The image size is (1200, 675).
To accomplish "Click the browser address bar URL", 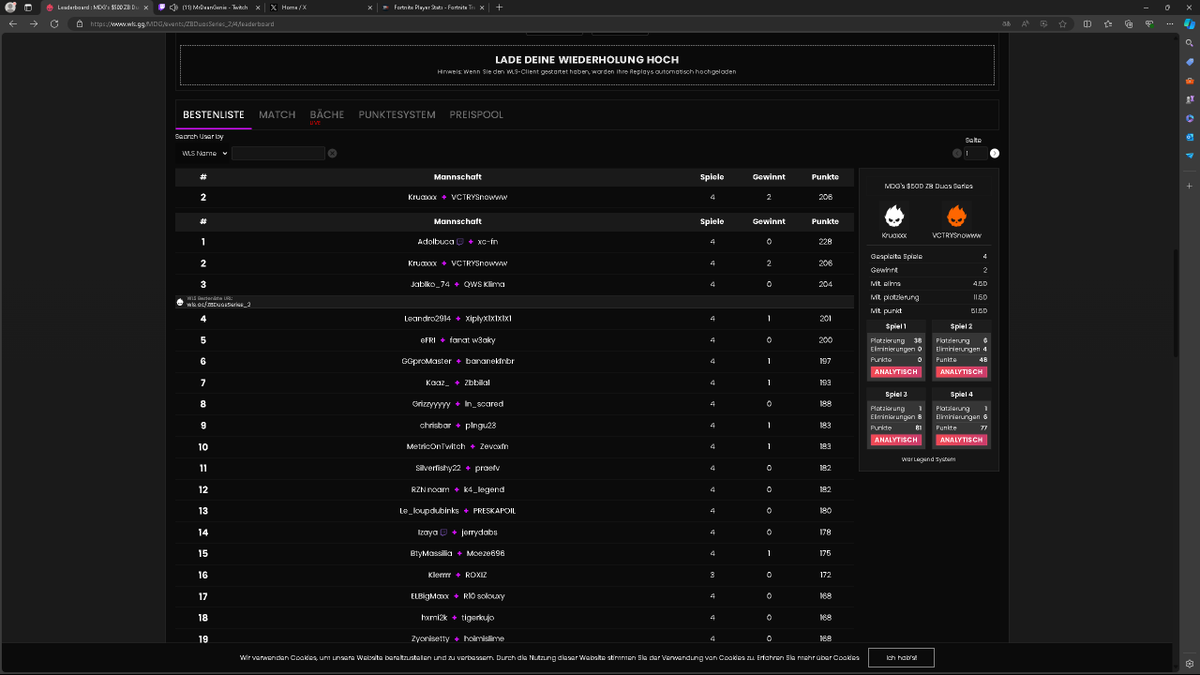I will coord(182,23).
